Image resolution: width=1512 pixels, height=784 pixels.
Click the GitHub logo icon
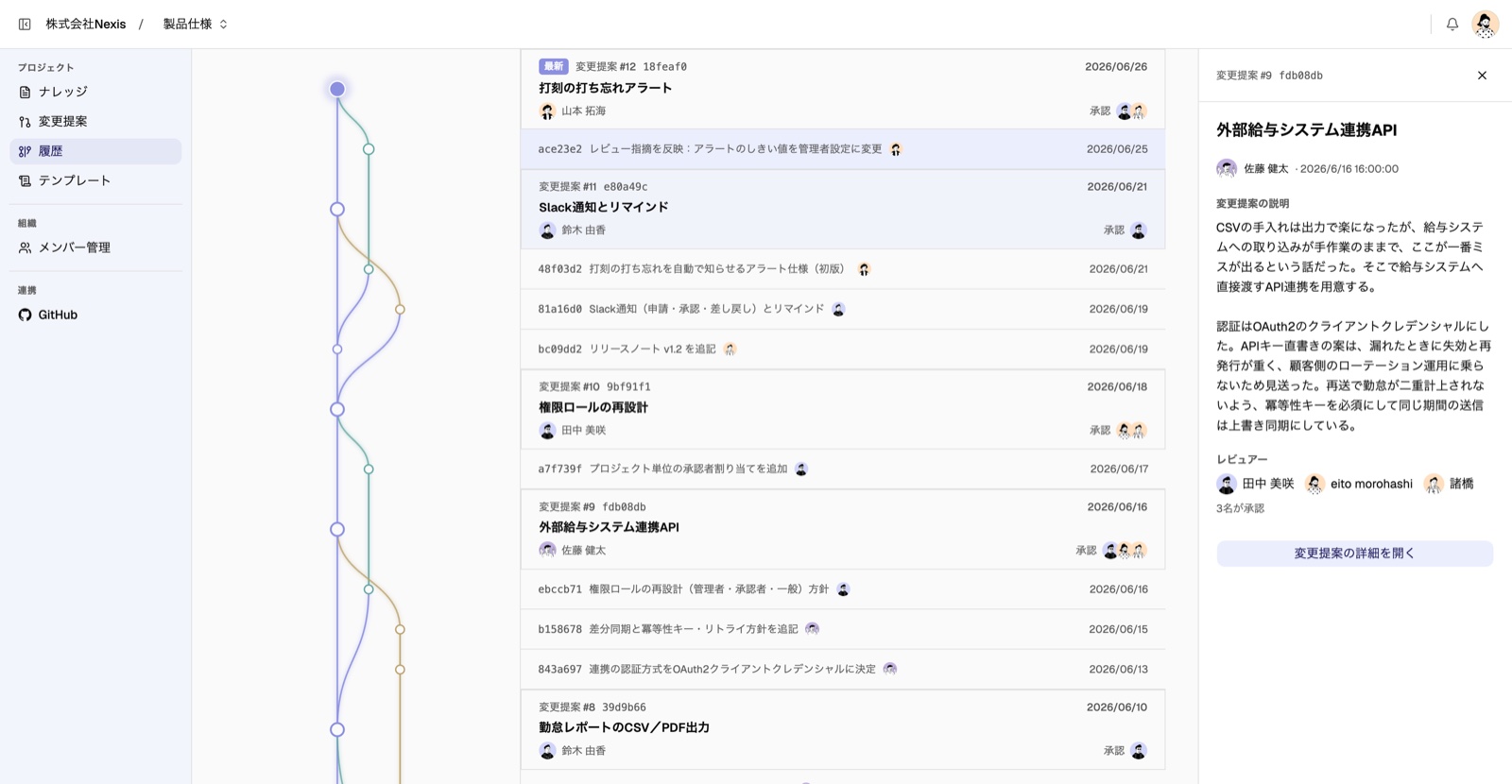click(x=25, y=315)
